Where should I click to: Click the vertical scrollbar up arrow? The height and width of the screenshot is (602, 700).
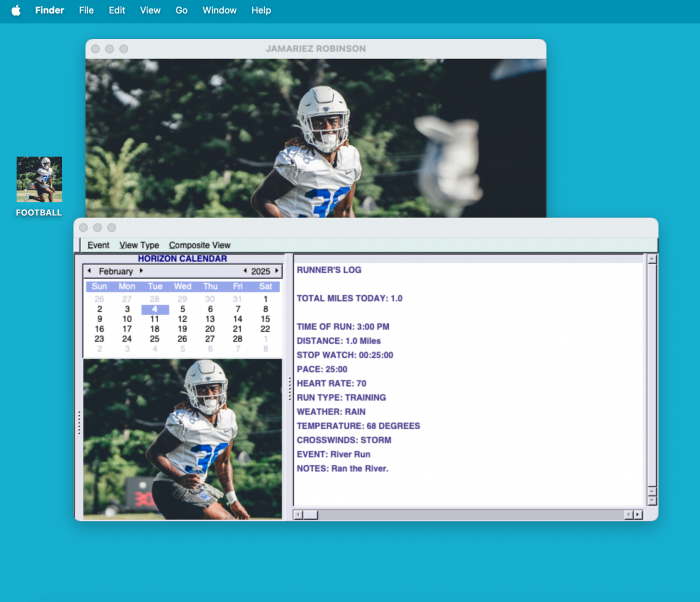point(652,259)
